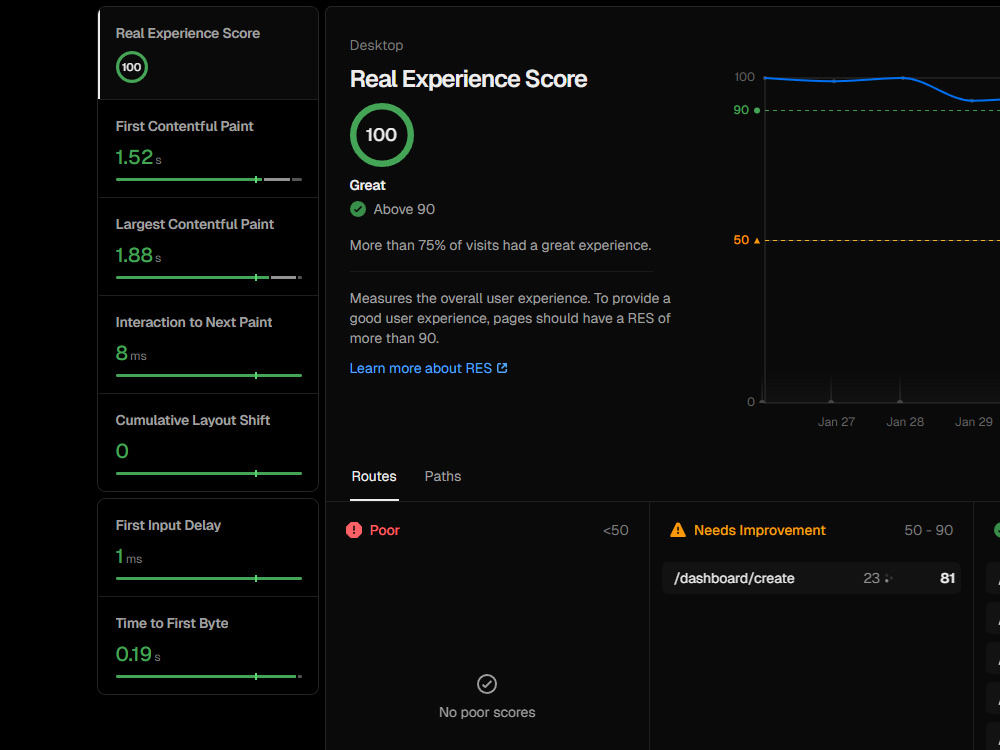Click the 50 - 90 range label
The width and height of the screenshot is (1000, 750).
click(929, 530)
